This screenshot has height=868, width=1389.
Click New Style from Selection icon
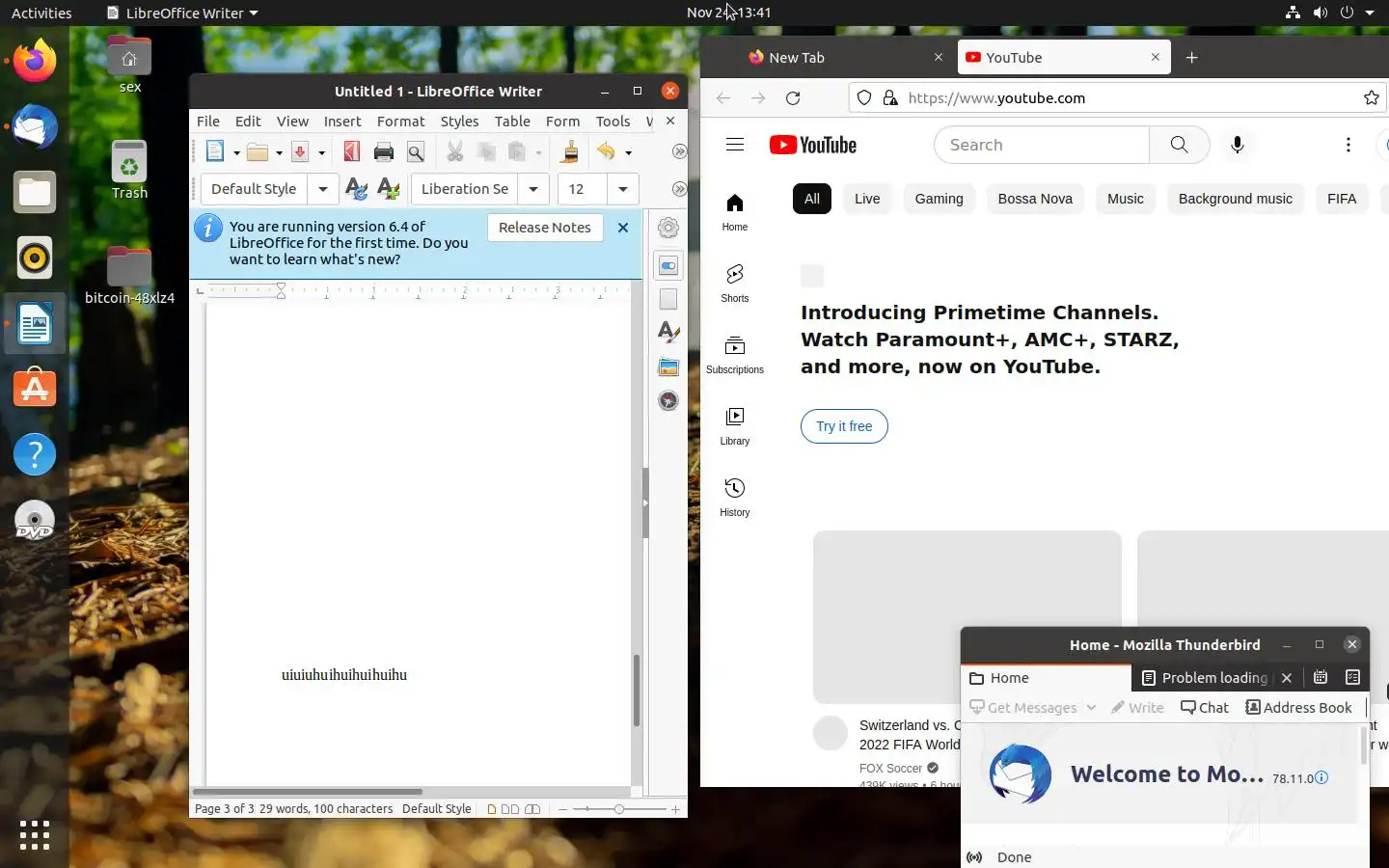pos(388,189)
